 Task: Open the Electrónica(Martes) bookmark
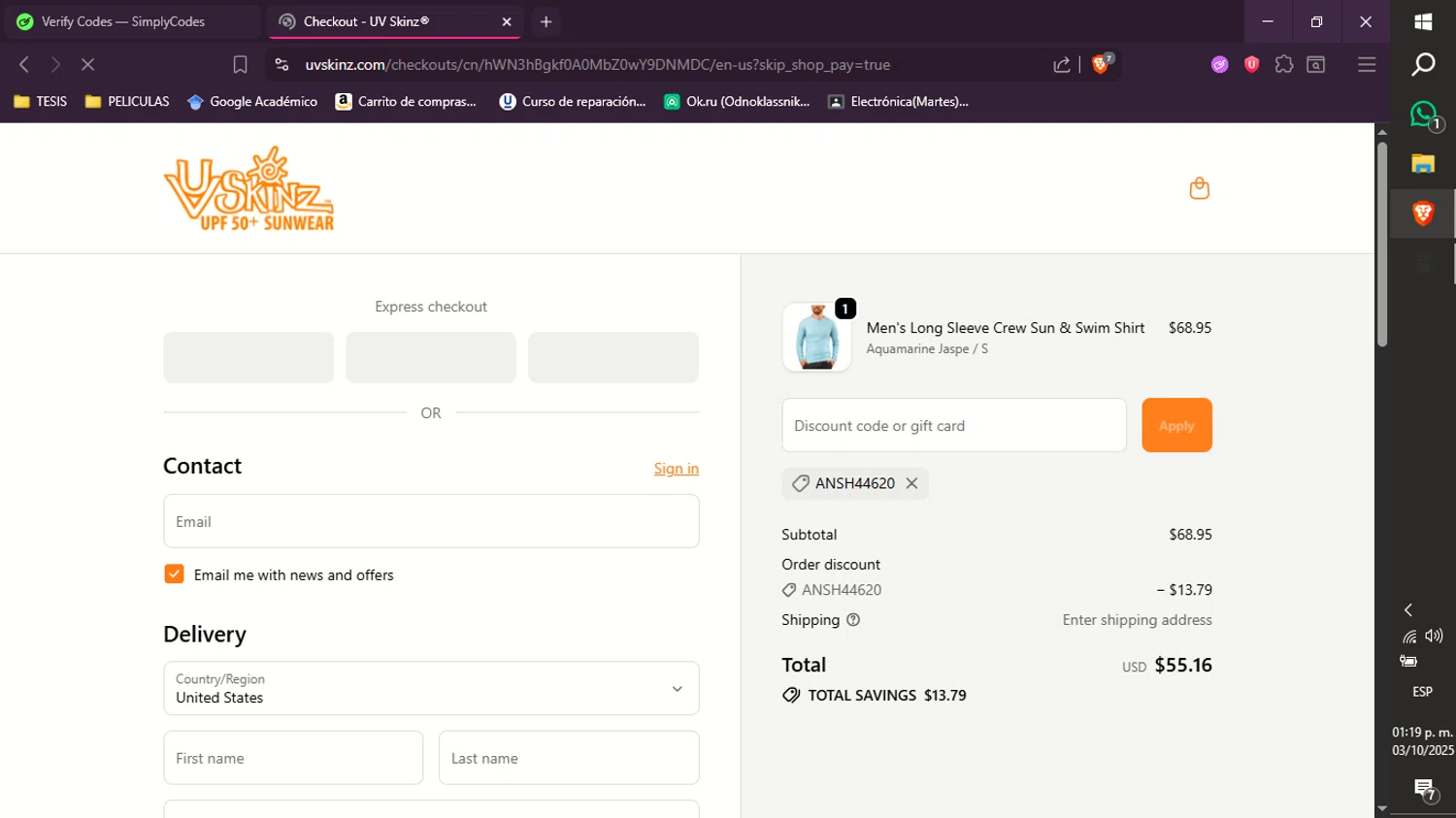pos(898,101)
